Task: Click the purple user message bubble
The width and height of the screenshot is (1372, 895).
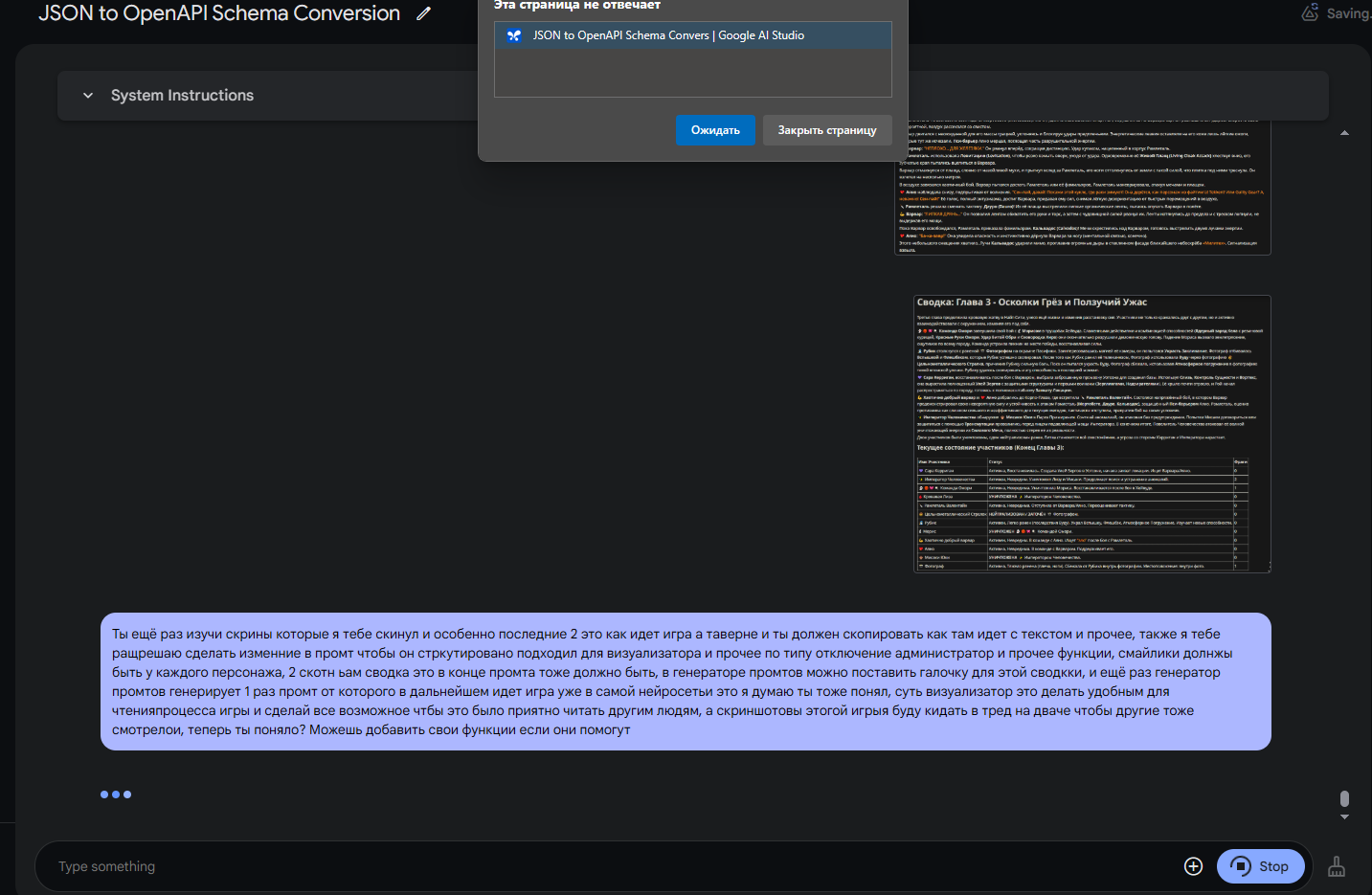Action: tap(686, 682)
